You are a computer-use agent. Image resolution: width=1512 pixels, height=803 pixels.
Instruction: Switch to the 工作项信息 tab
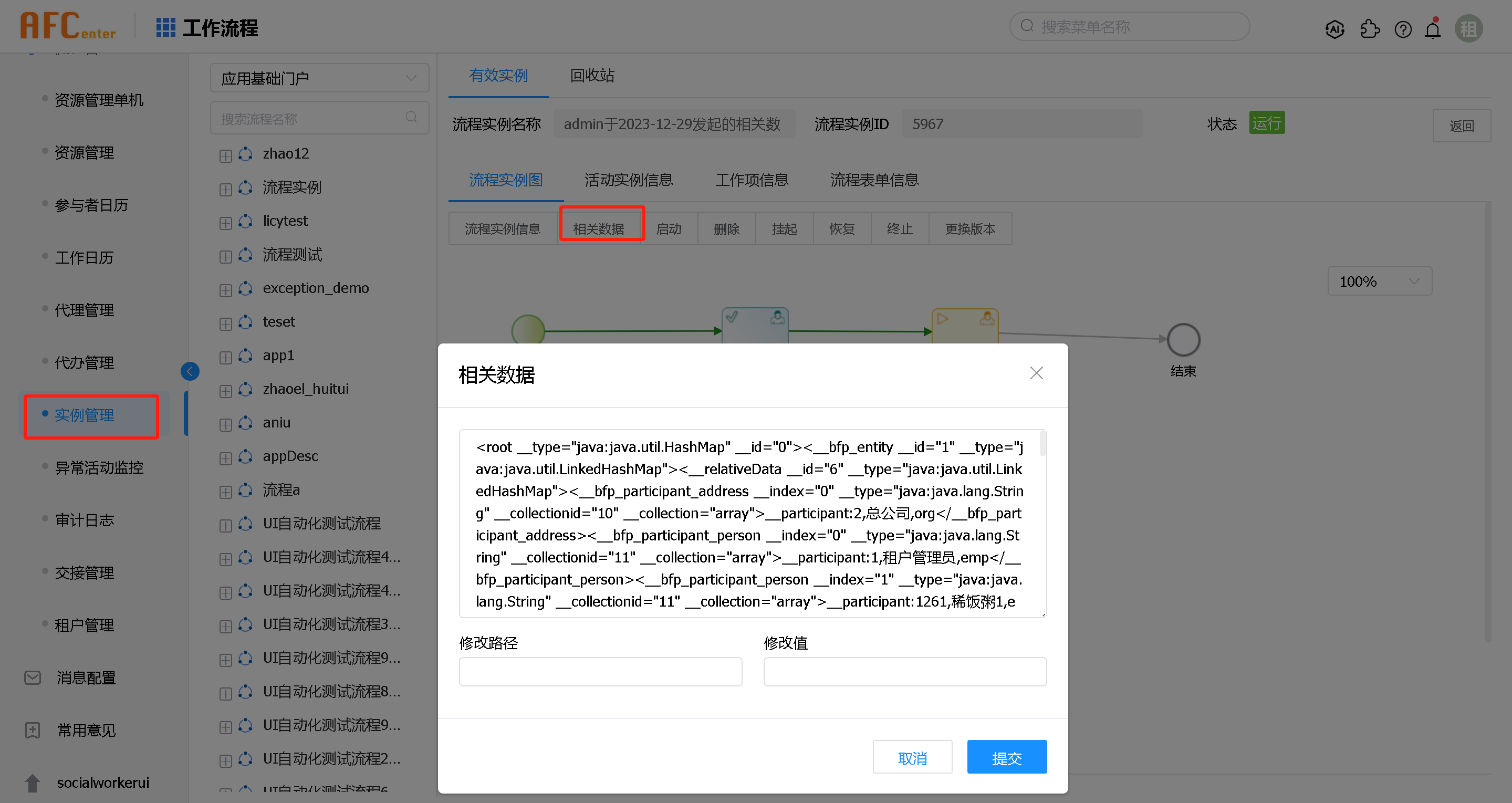[x=752, y=180]
